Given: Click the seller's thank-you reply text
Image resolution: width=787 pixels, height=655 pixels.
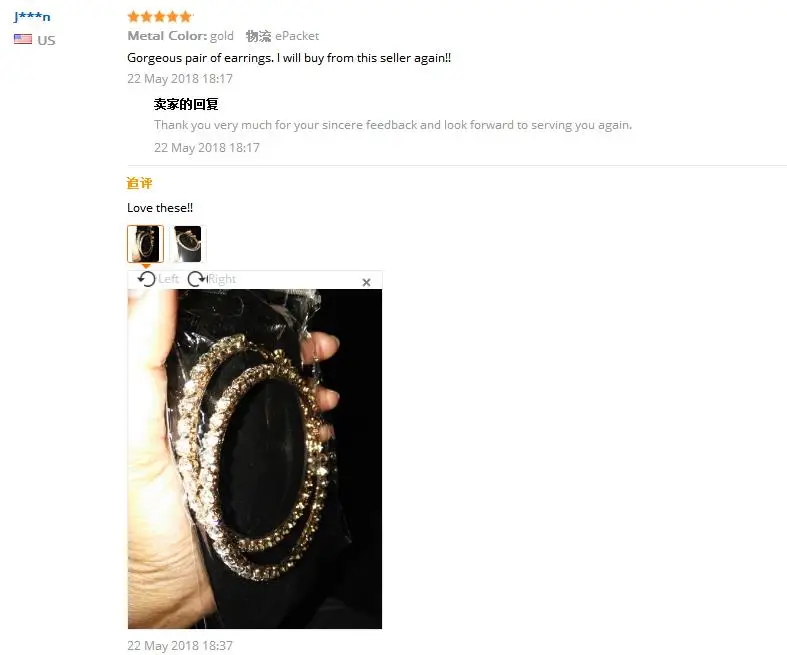Looking at the screenshot, I should [393, 125].
